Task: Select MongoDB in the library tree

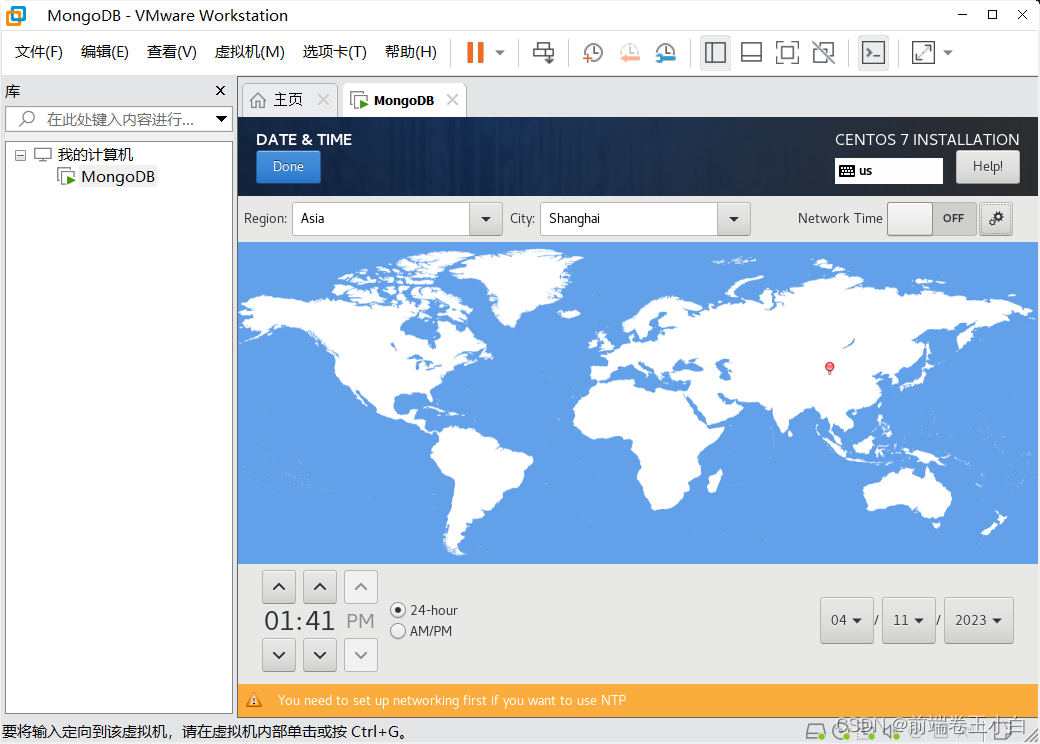Action: 117,177
